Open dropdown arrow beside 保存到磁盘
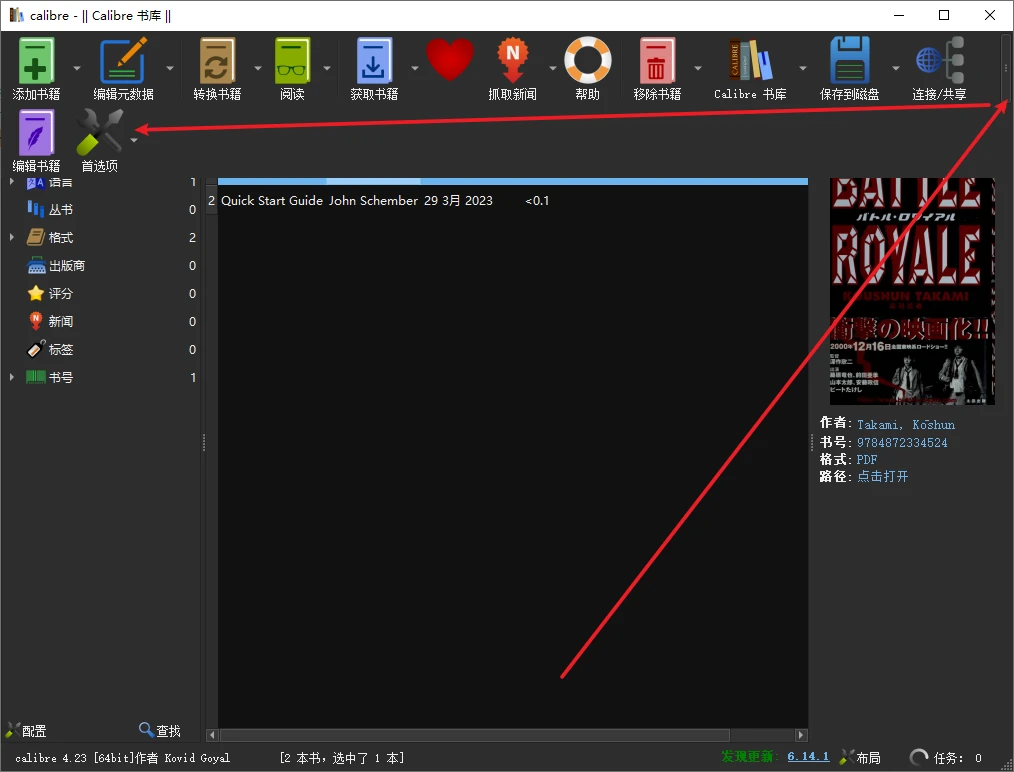This screenshot has width=1014, height=772. click(x=896, y=68)
